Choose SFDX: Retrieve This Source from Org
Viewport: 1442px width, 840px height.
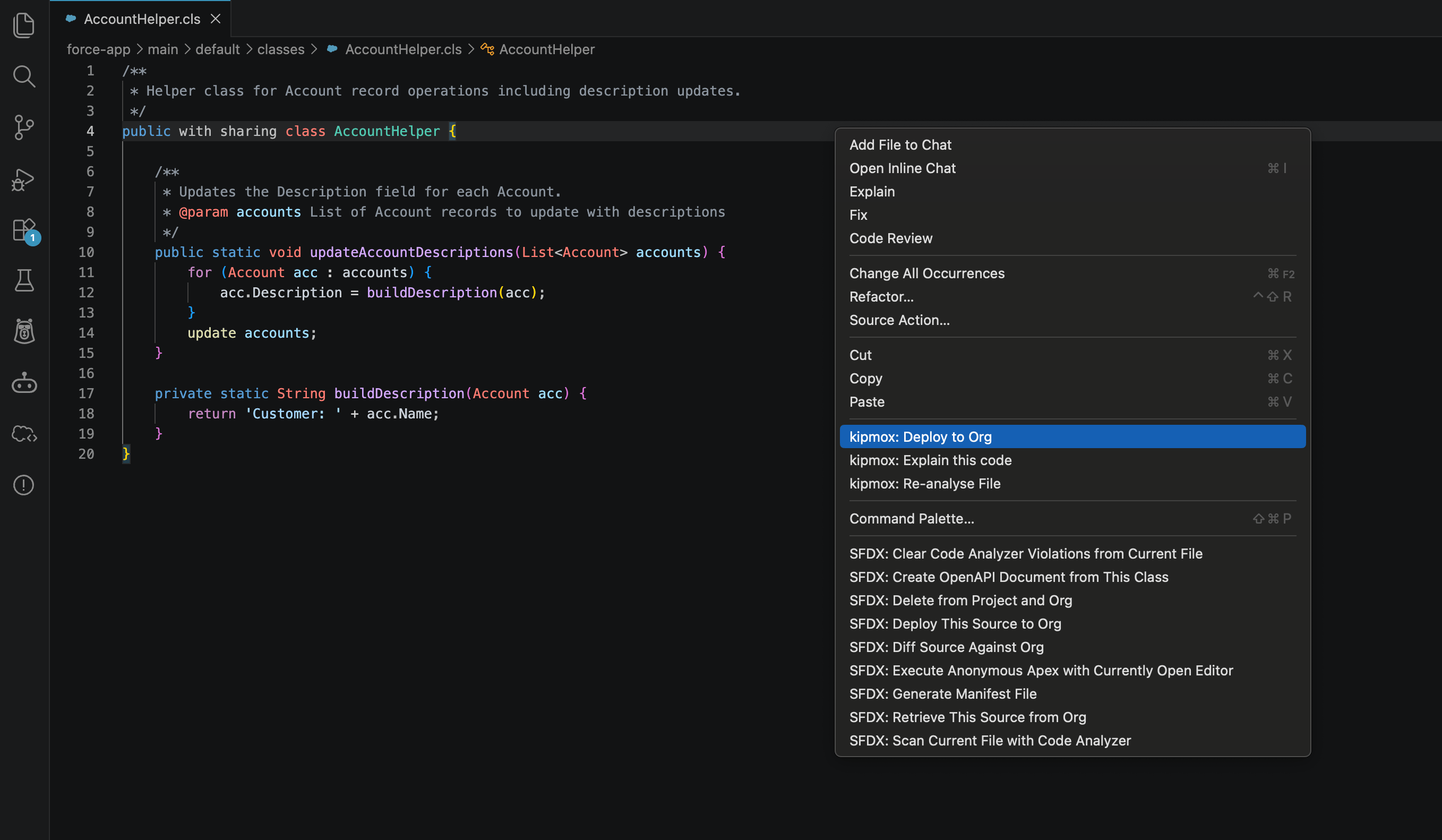point(1072,717)
